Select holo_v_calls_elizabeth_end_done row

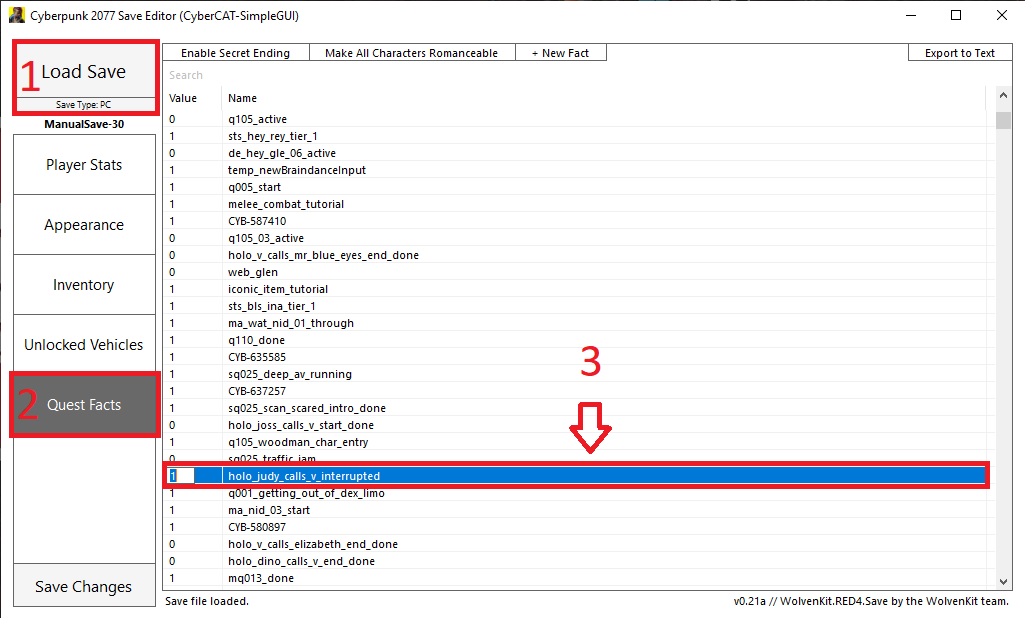pos(575,544)
